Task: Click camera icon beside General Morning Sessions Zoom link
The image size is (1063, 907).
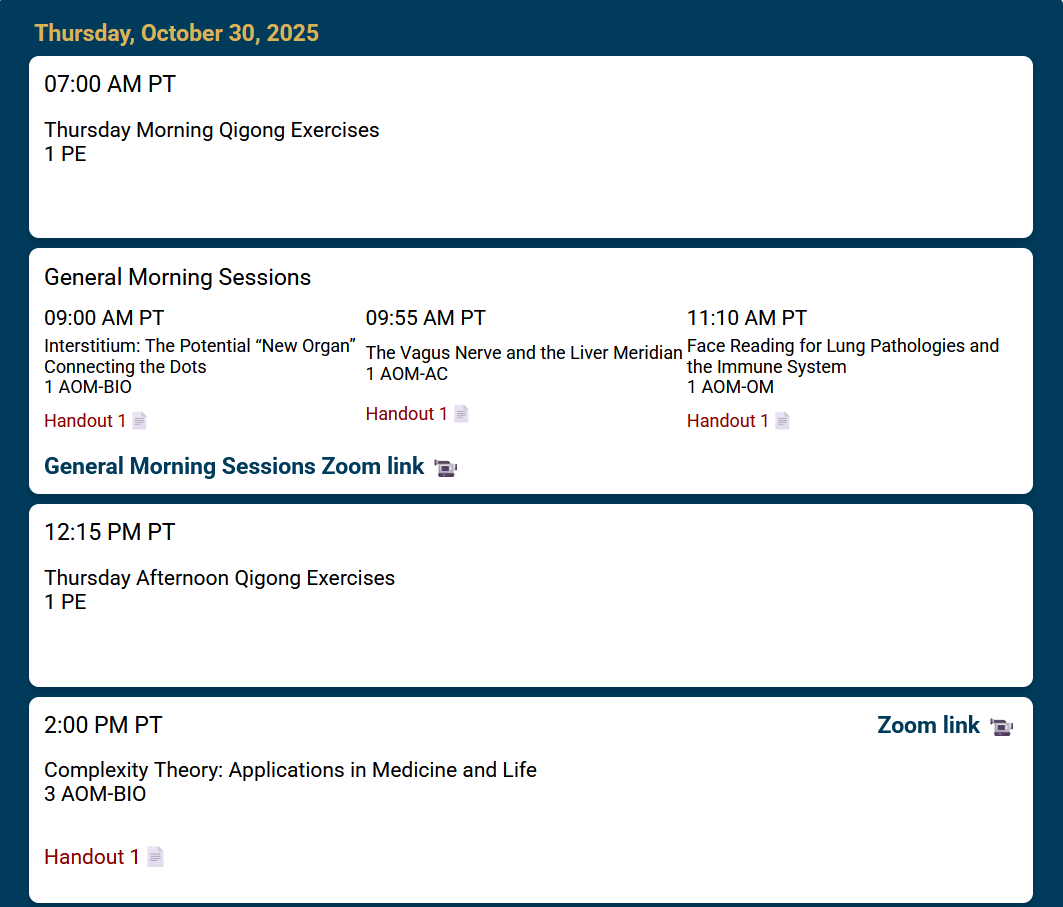Action: [x=446, y=467]
